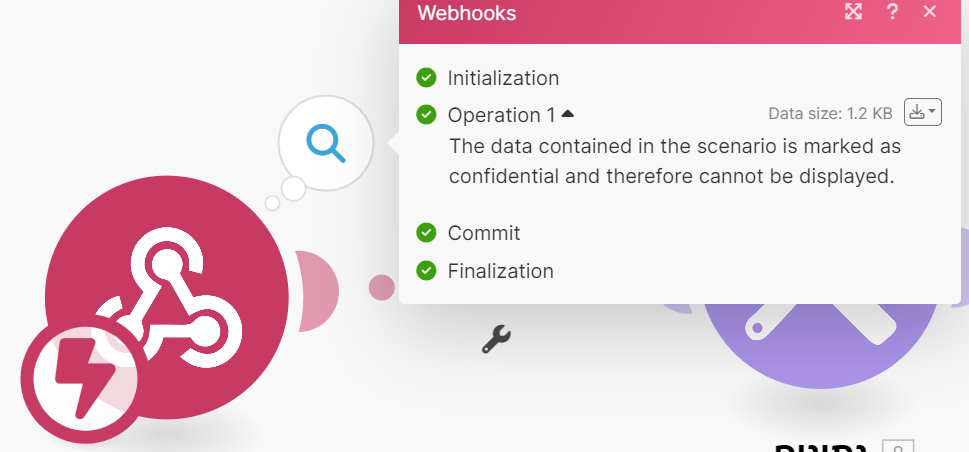This screenshot has height=452, width=969.
Task: Click the small pink connector dot
Action: [382, 288]
